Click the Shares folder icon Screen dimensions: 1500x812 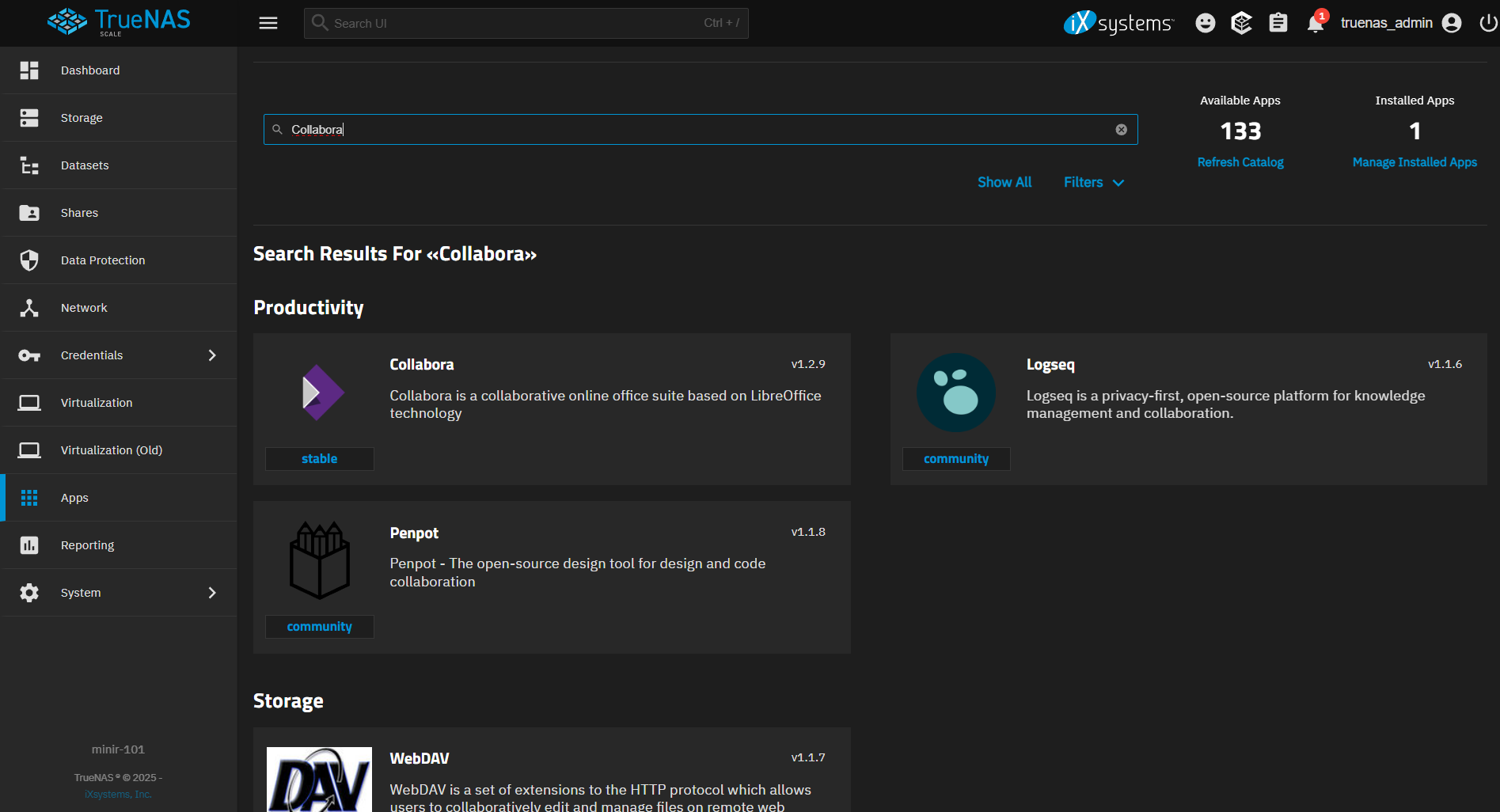pyautogui.click(x=29, y=213)
